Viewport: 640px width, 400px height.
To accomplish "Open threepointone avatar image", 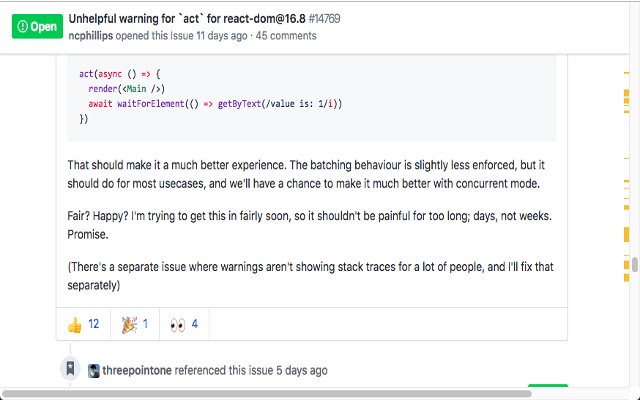I will 94,371.
